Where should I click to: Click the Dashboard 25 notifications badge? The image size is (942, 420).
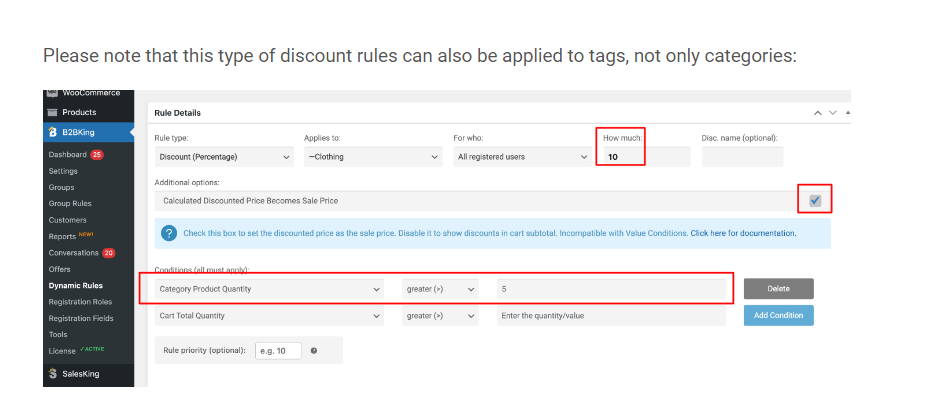coord(97,154)
